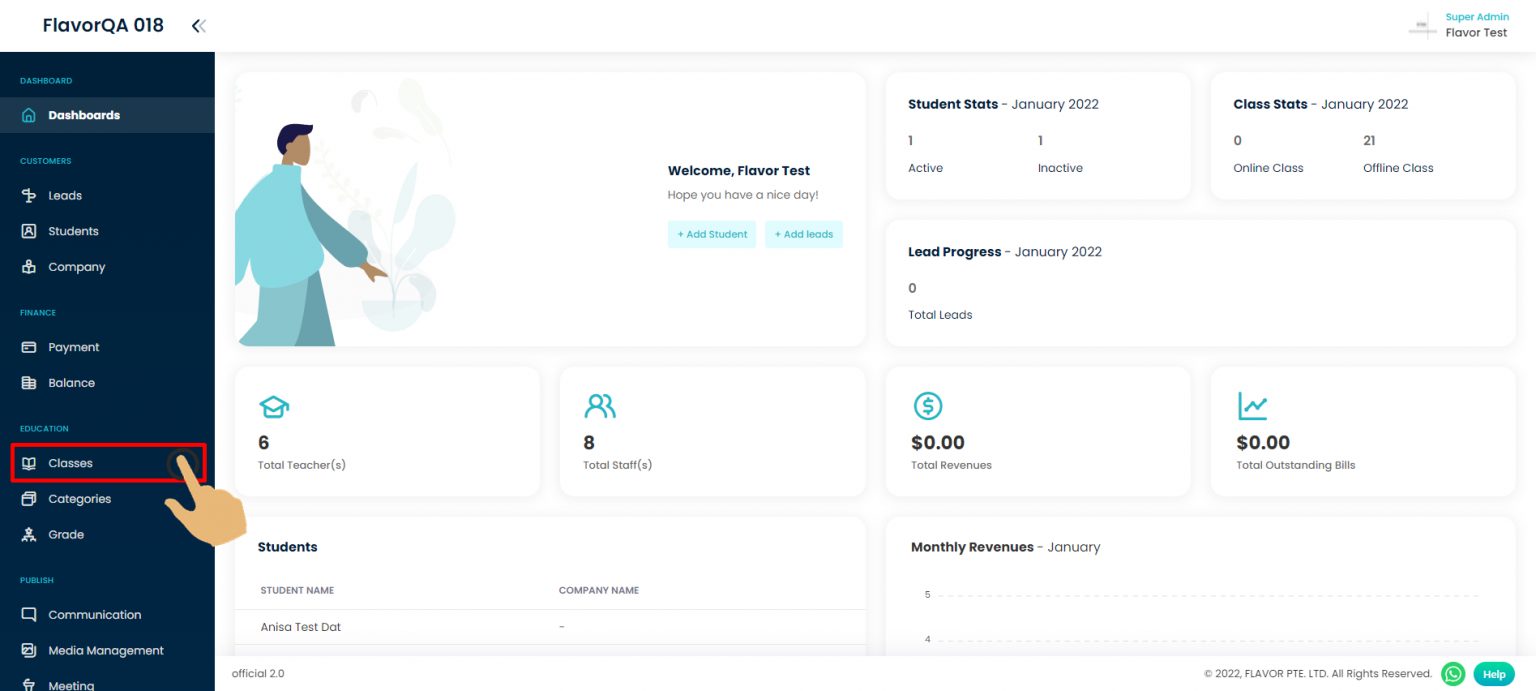1536x691 pixels.
Task: Click the Grade sidebar icon
Action: (x=29, y=535)
